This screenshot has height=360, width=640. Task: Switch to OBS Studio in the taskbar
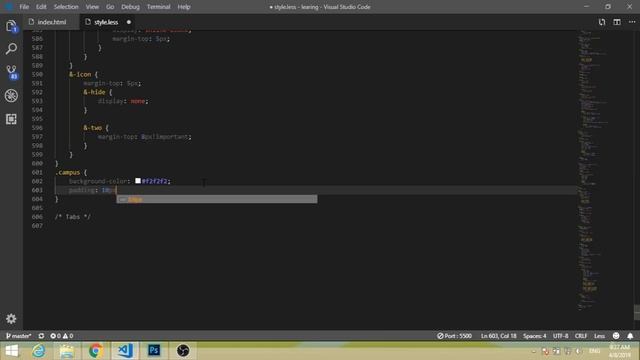(183, 351)
